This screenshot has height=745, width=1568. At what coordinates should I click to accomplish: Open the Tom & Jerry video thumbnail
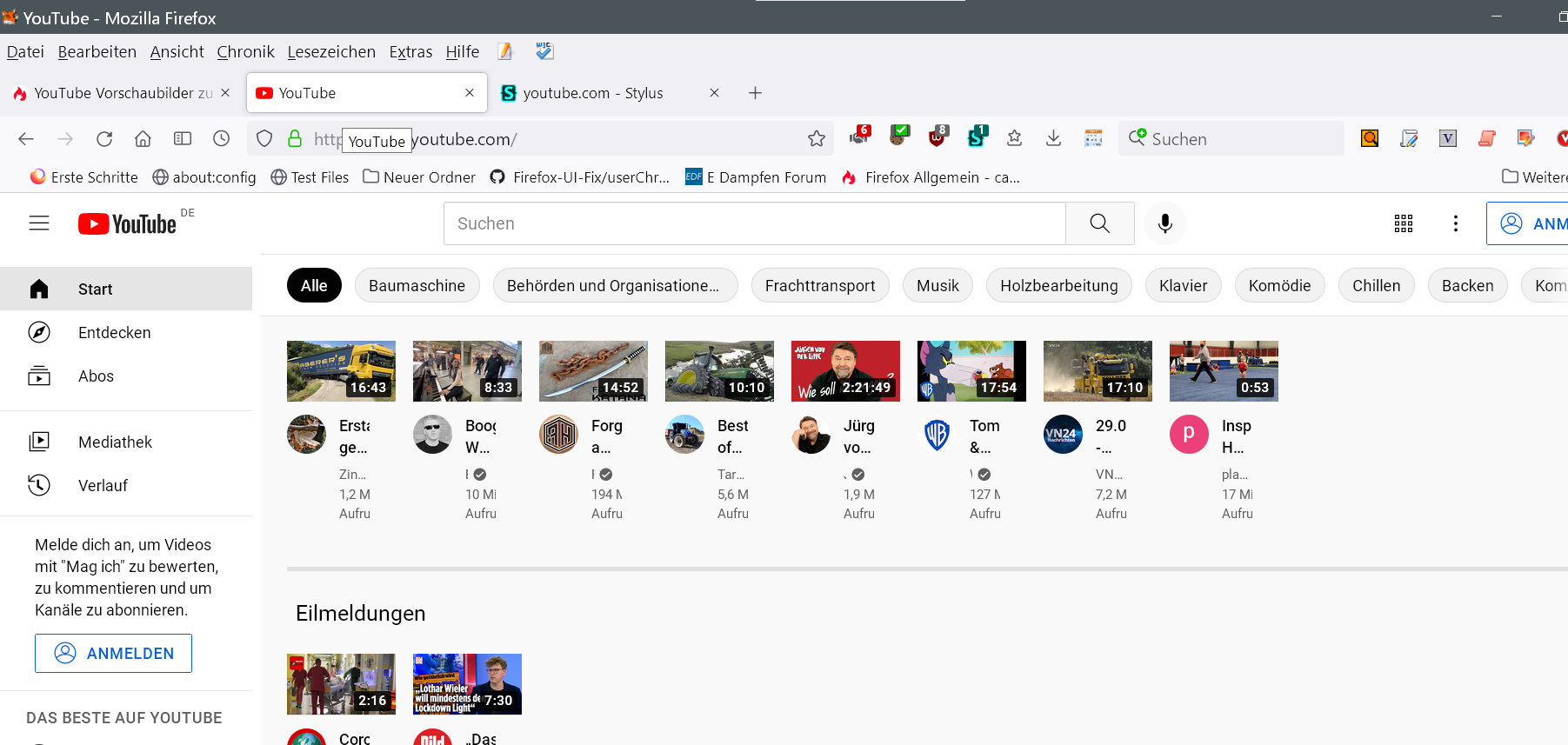pyautogui.click(x=971, y=371)
